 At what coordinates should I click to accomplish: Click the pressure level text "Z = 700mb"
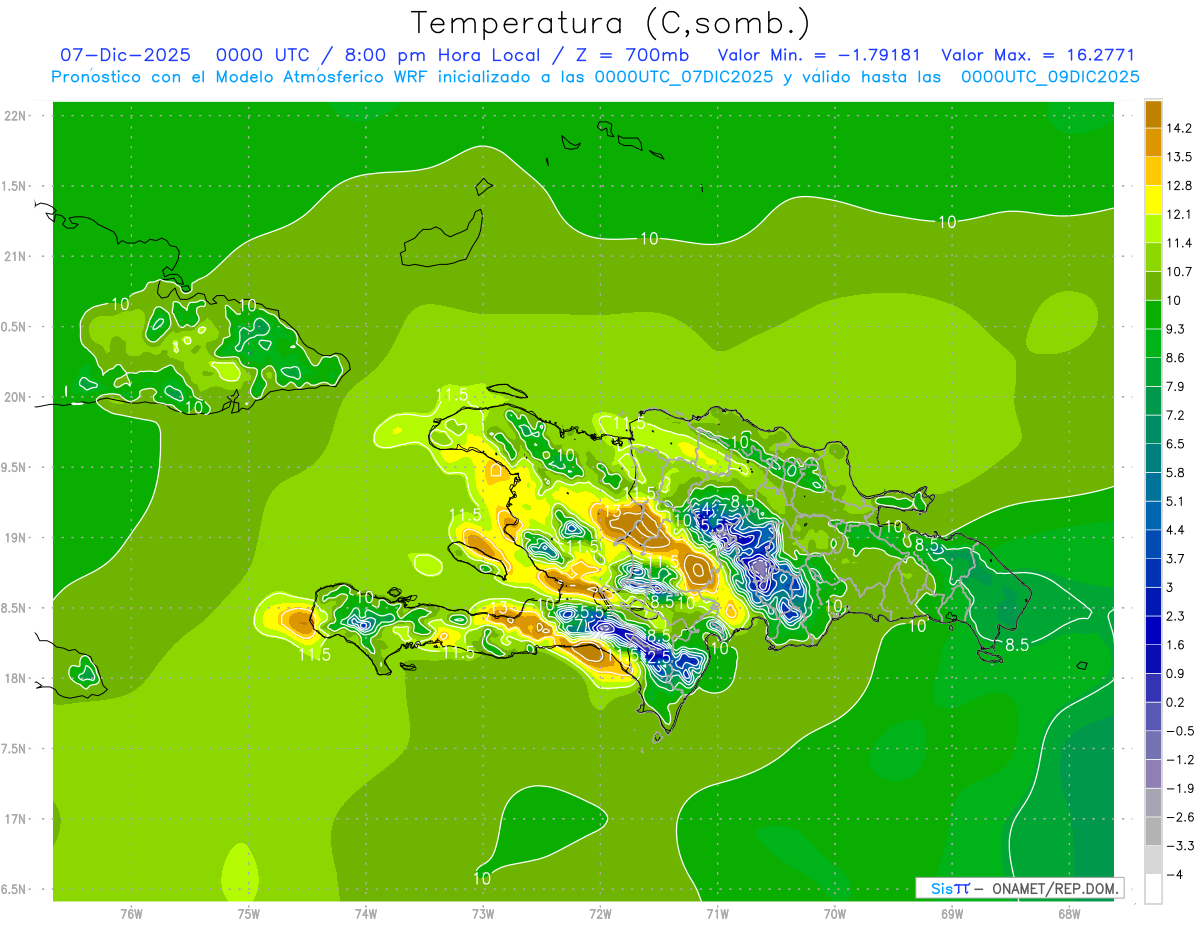click(x=632, y=55)
